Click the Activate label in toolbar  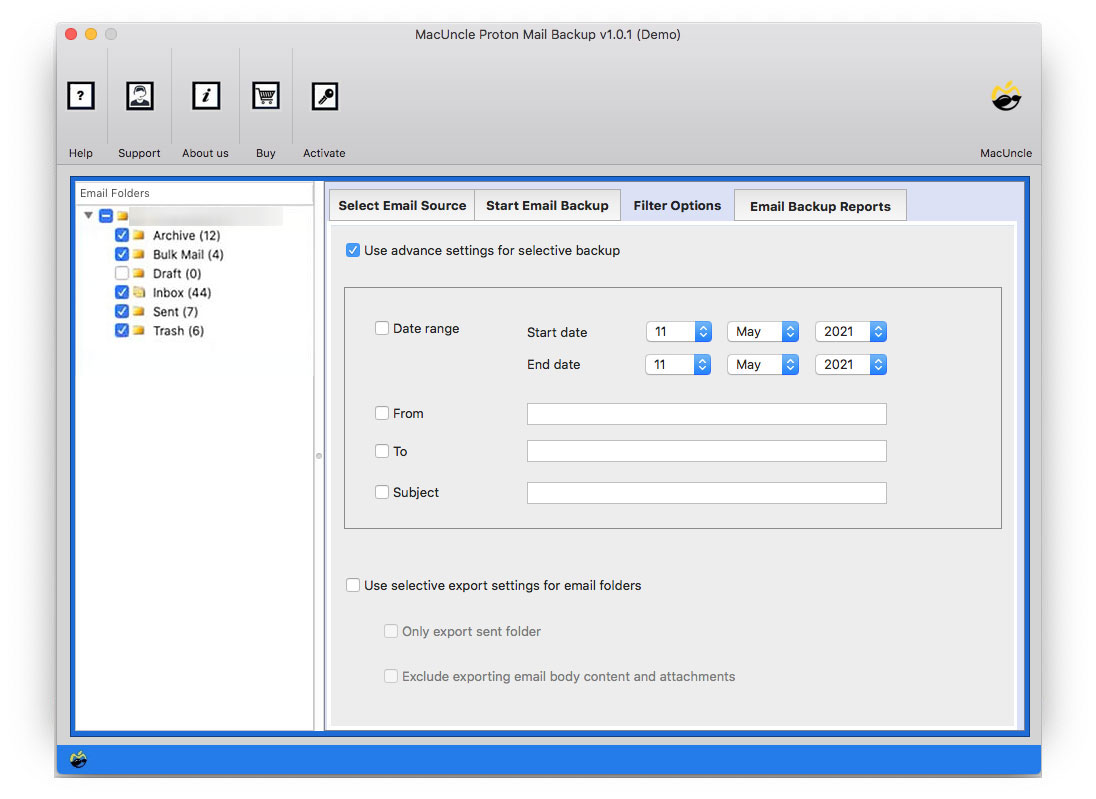324,153
